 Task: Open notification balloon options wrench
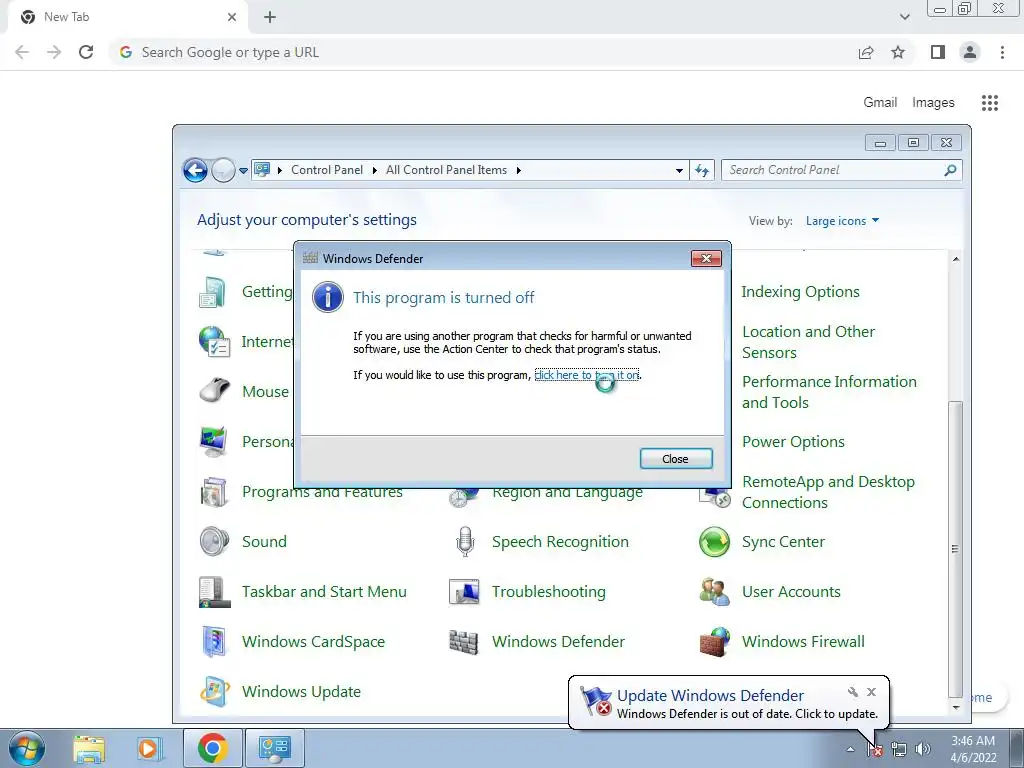[852, 692]
